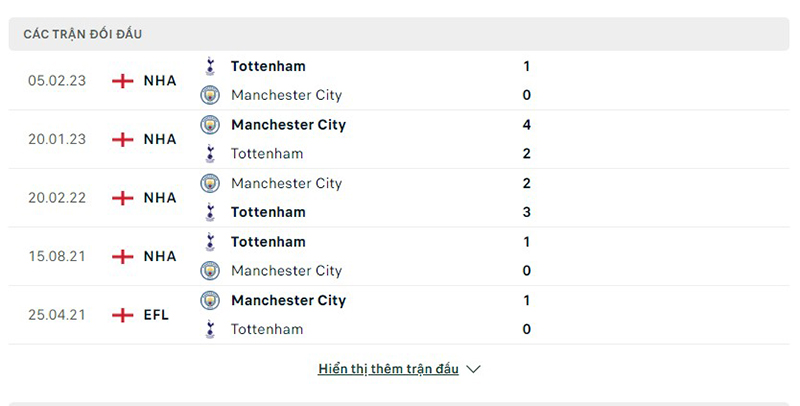The width and height of the screenshot is (800, 406).
Task: Click Tottenham crest in 25.04.21 match
Action: pos(210,329)
